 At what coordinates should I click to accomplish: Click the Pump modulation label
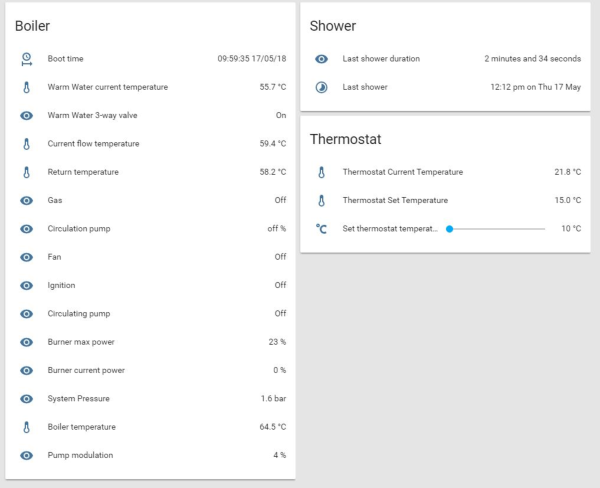(x=80, y=455)
